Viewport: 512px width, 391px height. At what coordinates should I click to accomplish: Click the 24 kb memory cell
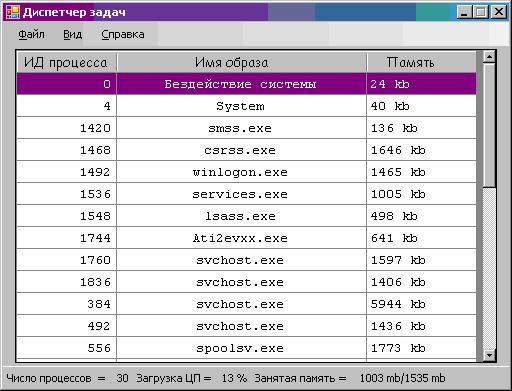pyautogui.click(x=421, y=84)
